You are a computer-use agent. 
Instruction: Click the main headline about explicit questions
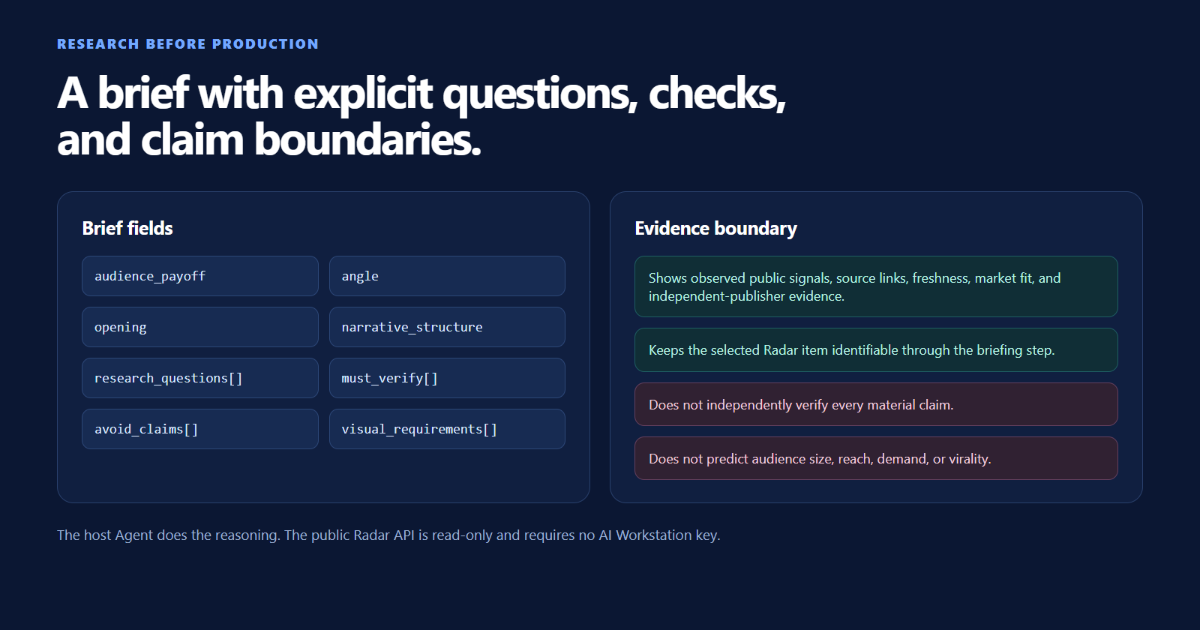coord(421,117)
